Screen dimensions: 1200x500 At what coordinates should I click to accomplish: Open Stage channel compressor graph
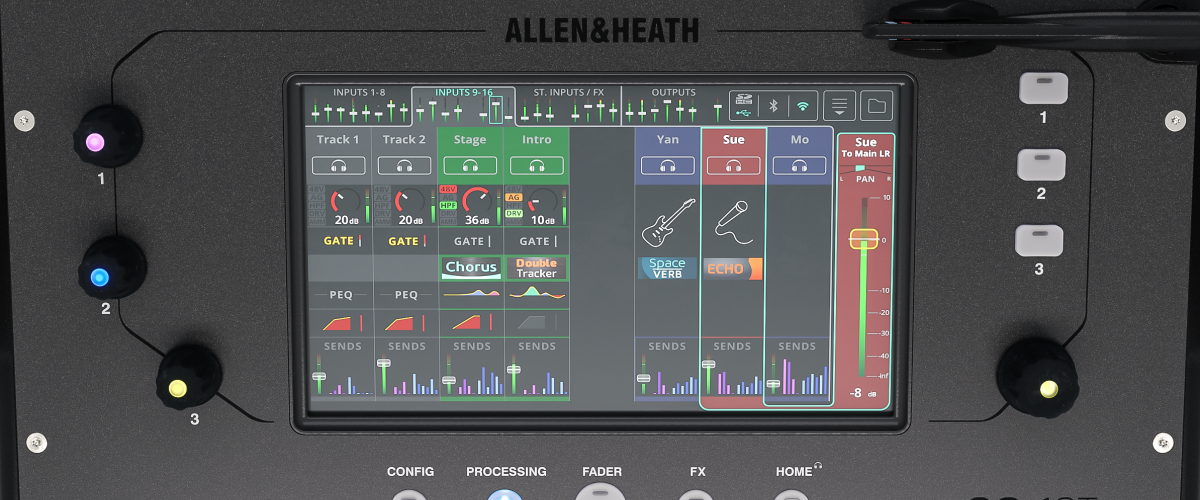click(470, 322)
